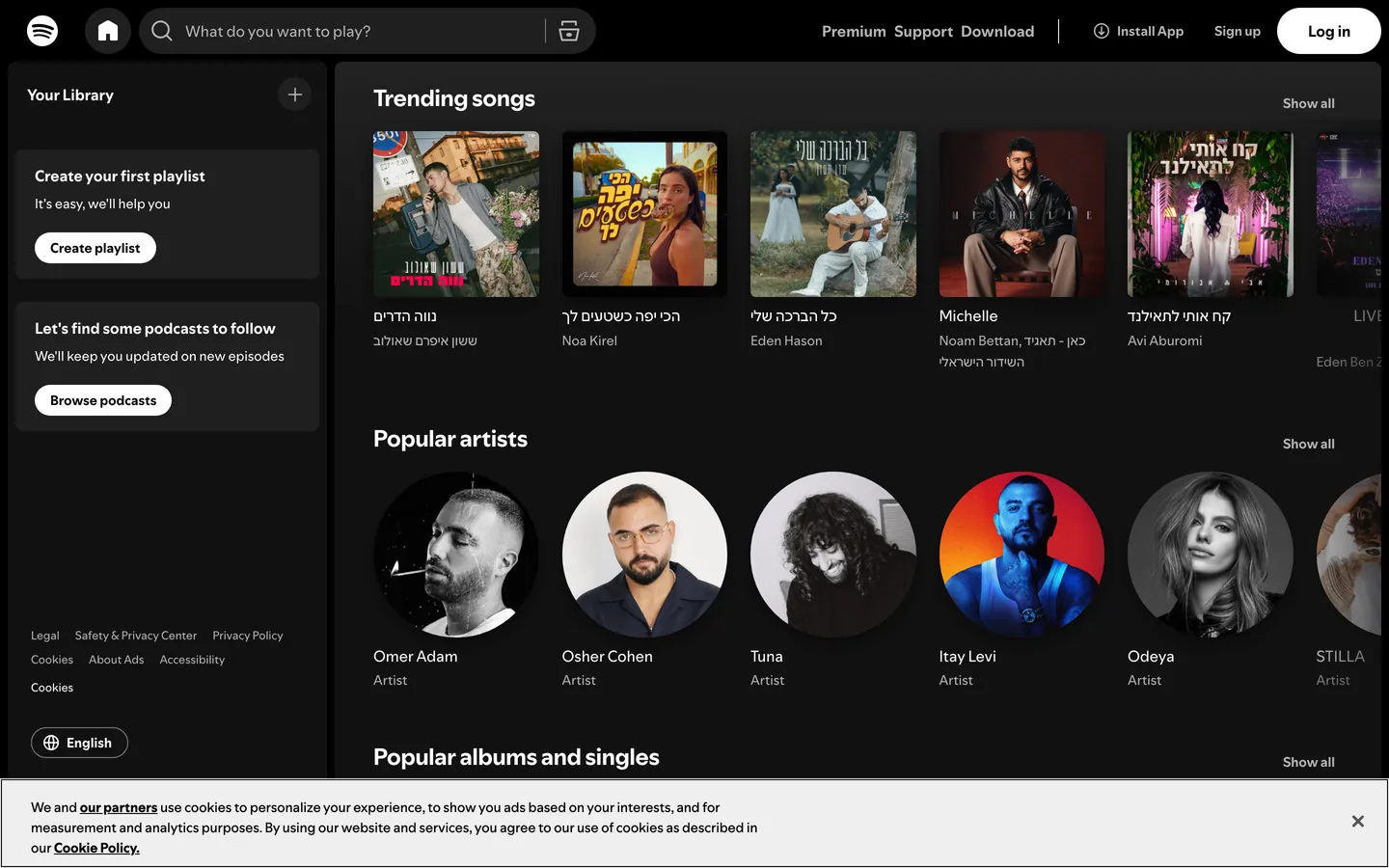Click the plus icon in Your Library
Image resolution: width=1389 pixels, height=868 pixels.
[295, 95]
